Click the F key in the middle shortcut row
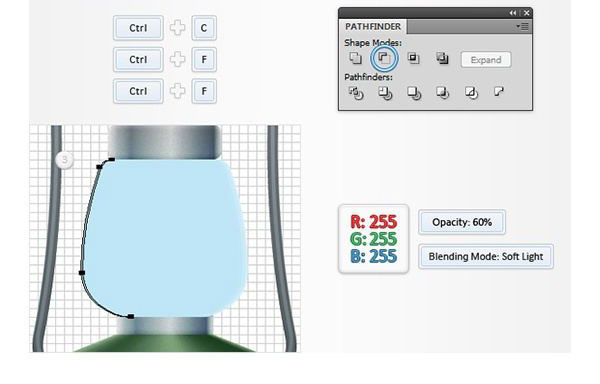Screen dimensions: 600x384 pyautogui.click(x=204, y=60)
